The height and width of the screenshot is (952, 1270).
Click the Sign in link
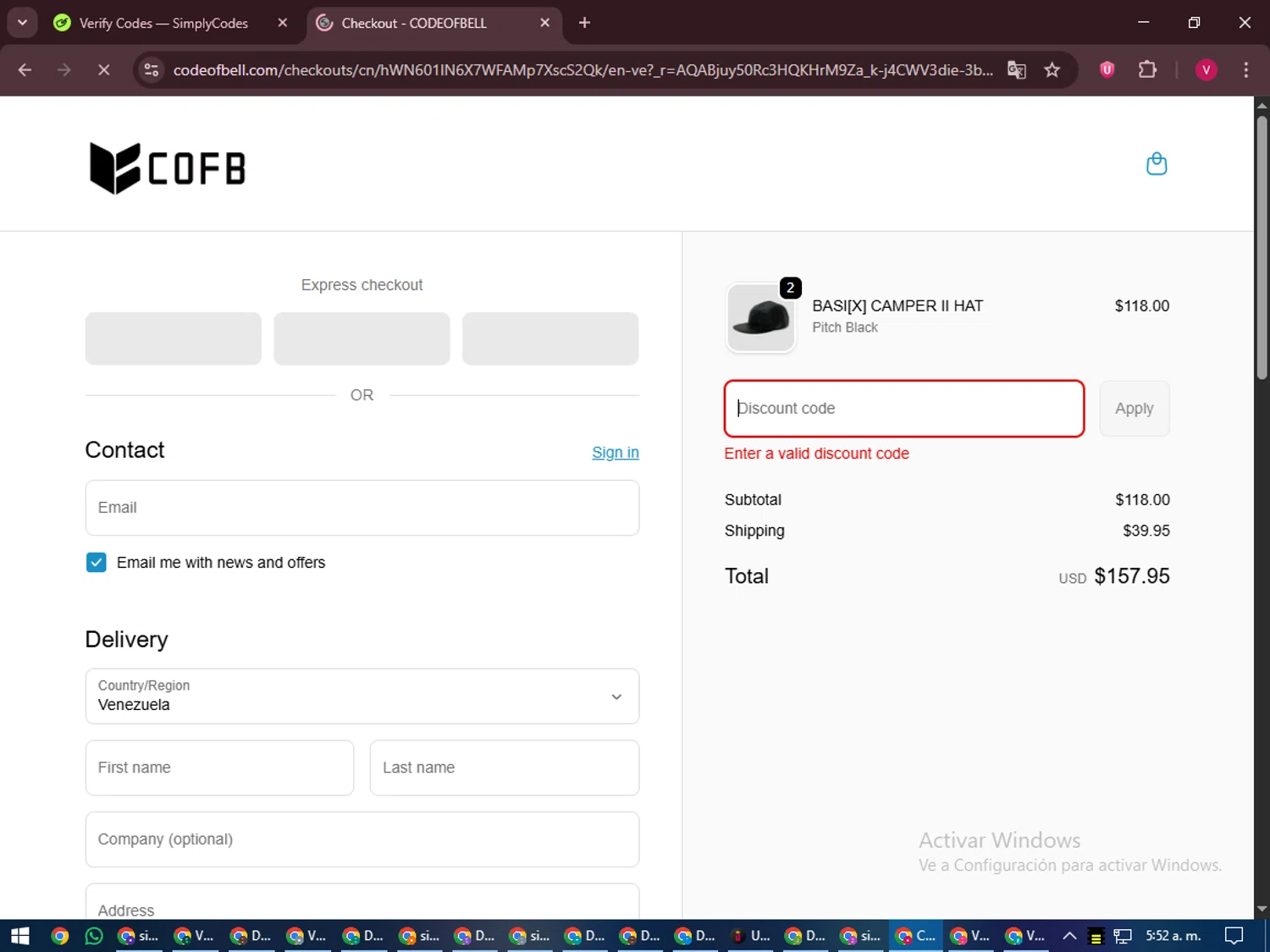pos(616,453)
